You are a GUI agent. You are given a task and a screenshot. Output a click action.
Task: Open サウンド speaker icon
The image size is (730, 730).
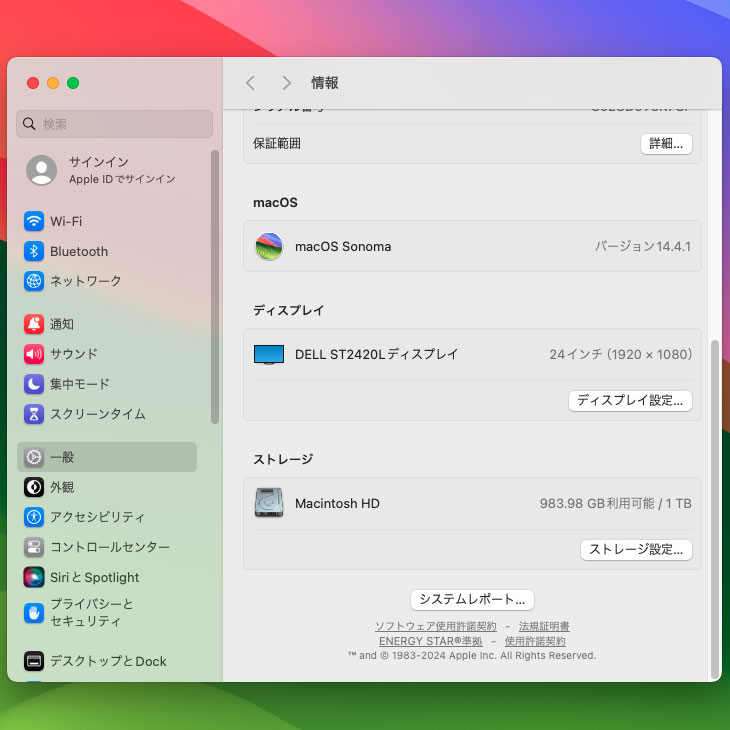click(x=34, y=354)
